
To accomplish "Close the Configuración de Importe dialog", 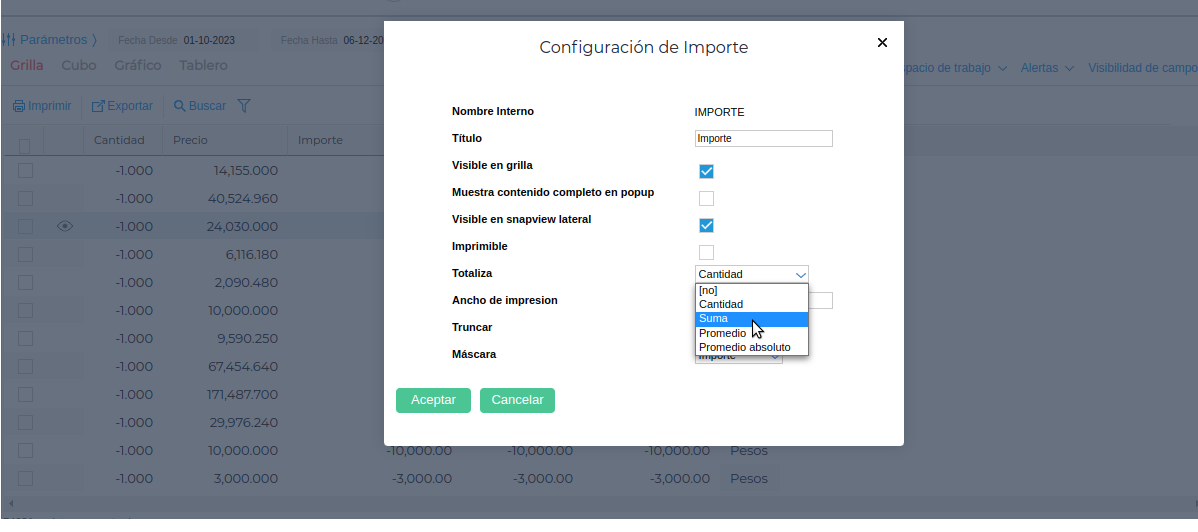I will tap(882, 43).
